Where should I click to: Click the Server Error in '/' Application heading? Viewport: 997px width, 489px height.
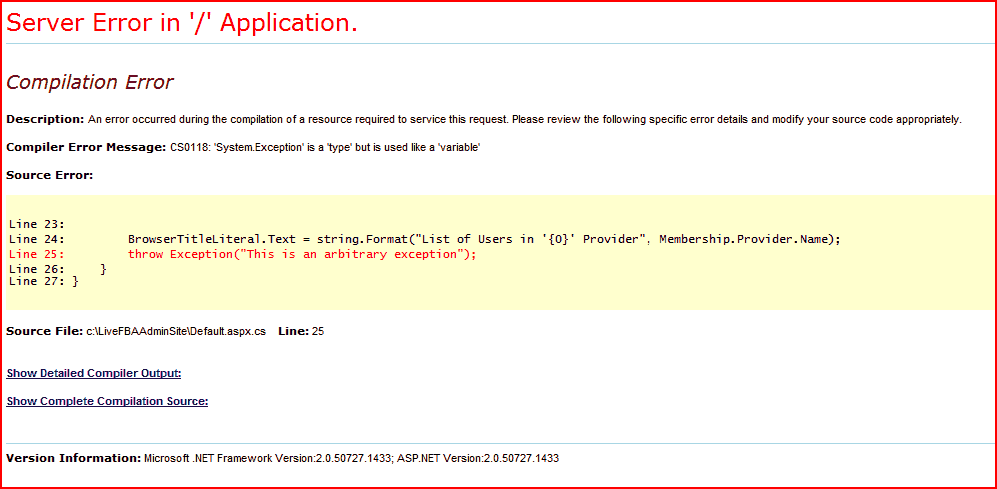[x=182, y=24]
